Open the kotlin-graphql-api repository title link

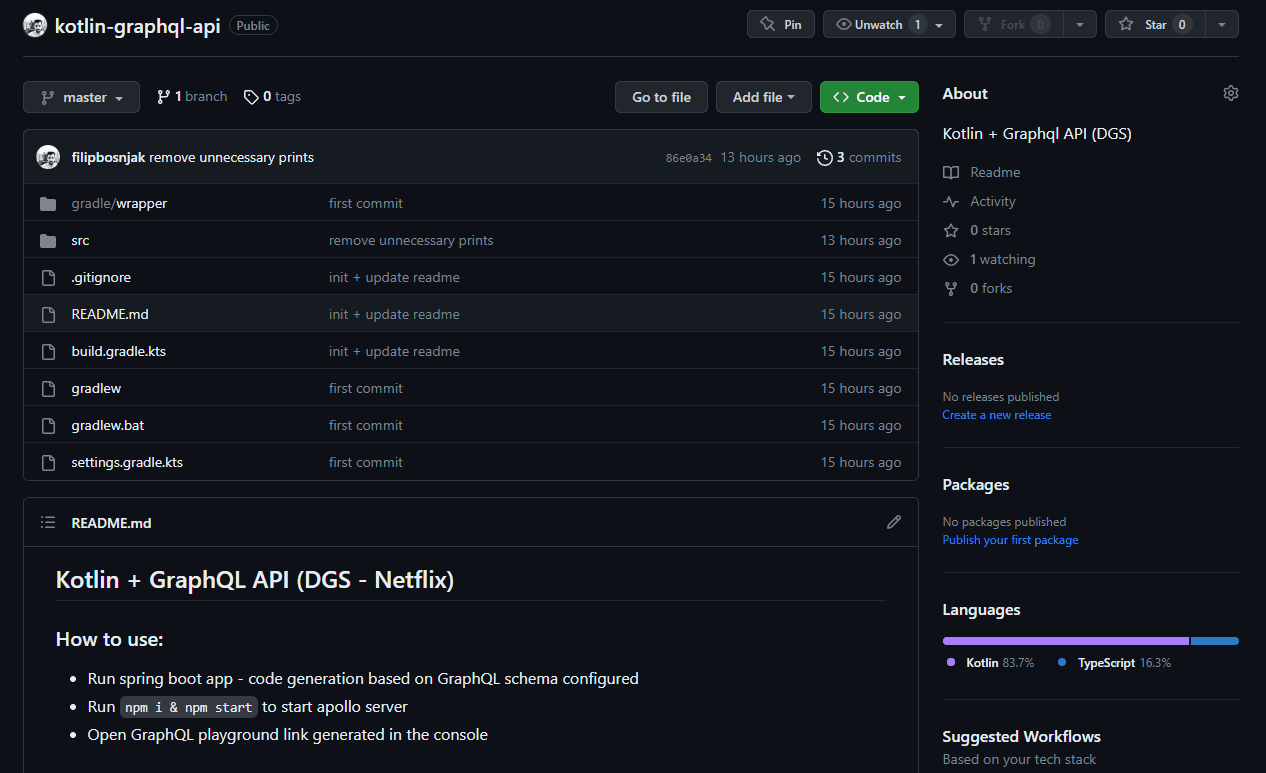pyautogui.click(x=137, y=26)
